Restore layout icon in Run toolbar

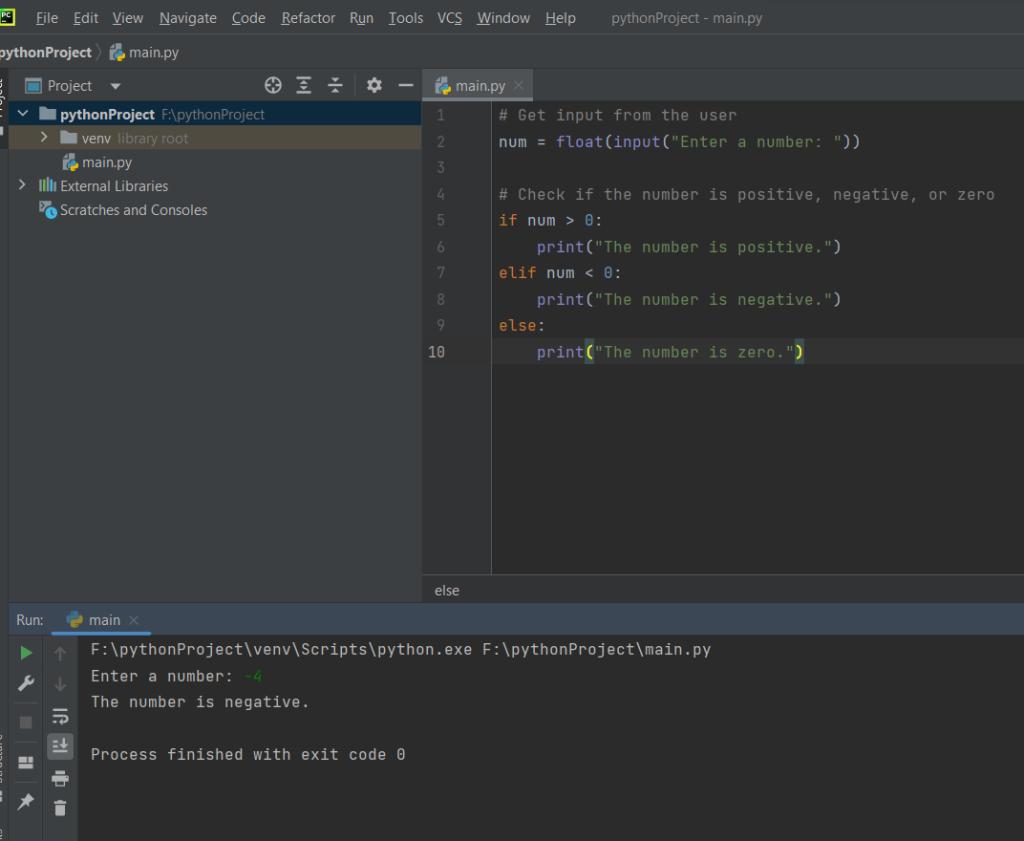point(26,762)
